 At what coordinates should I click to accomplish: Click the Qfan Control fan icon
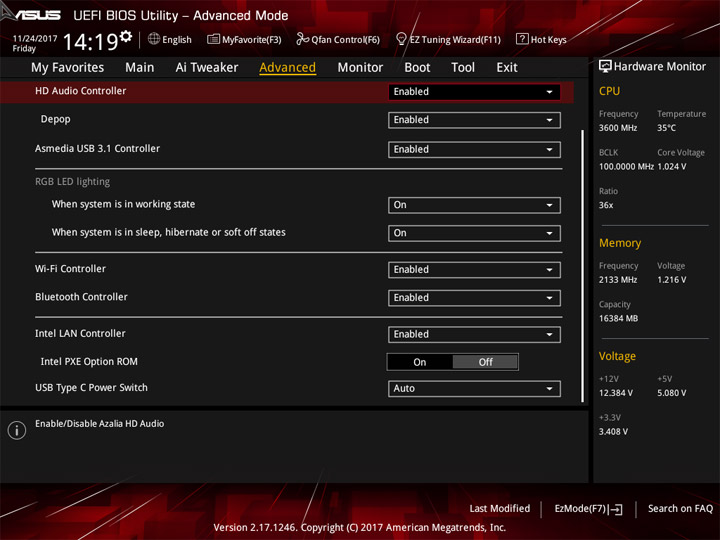tap(302, 39)
